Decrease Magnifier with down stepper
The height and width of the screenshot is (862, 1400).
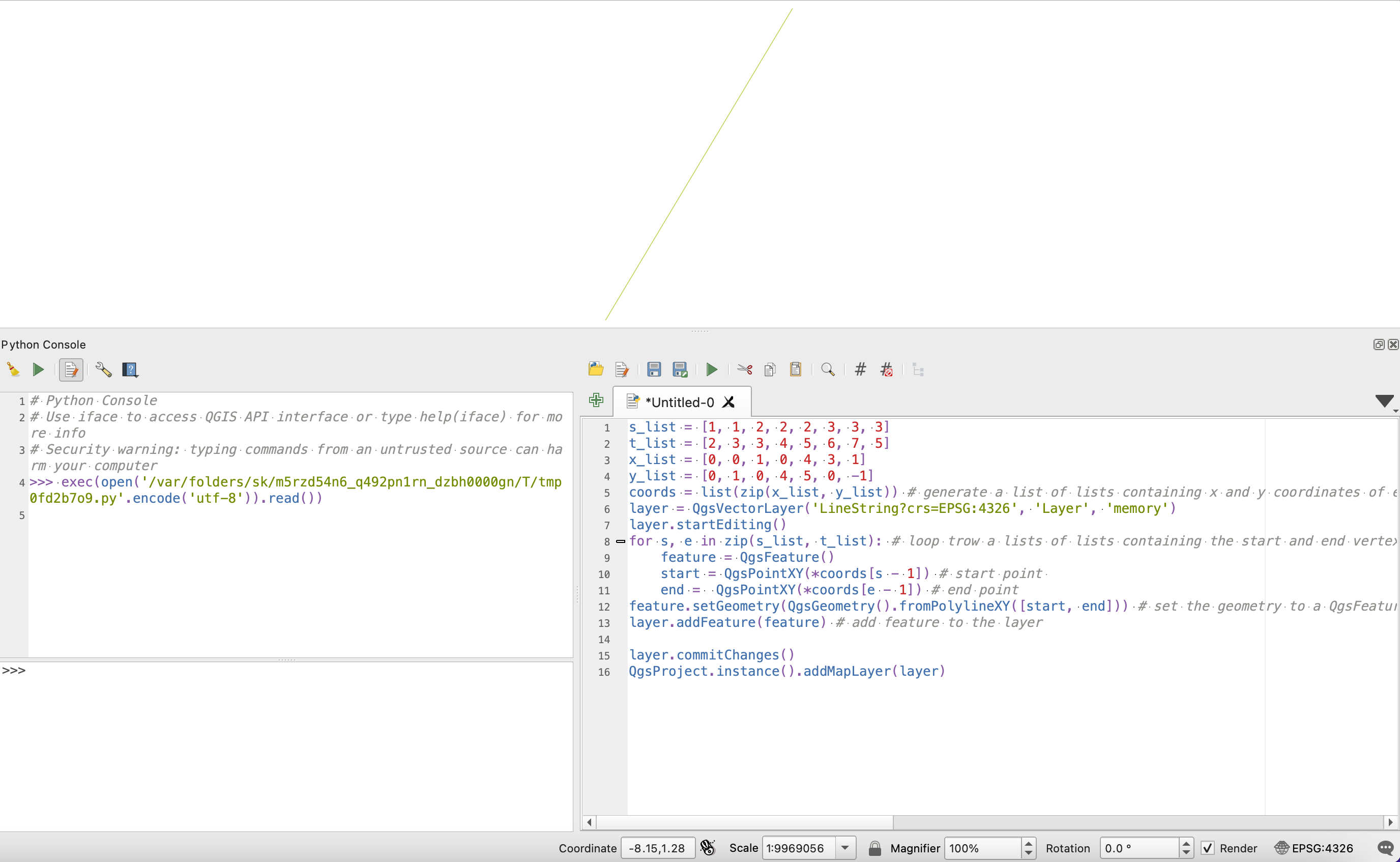coord(1029,853)
